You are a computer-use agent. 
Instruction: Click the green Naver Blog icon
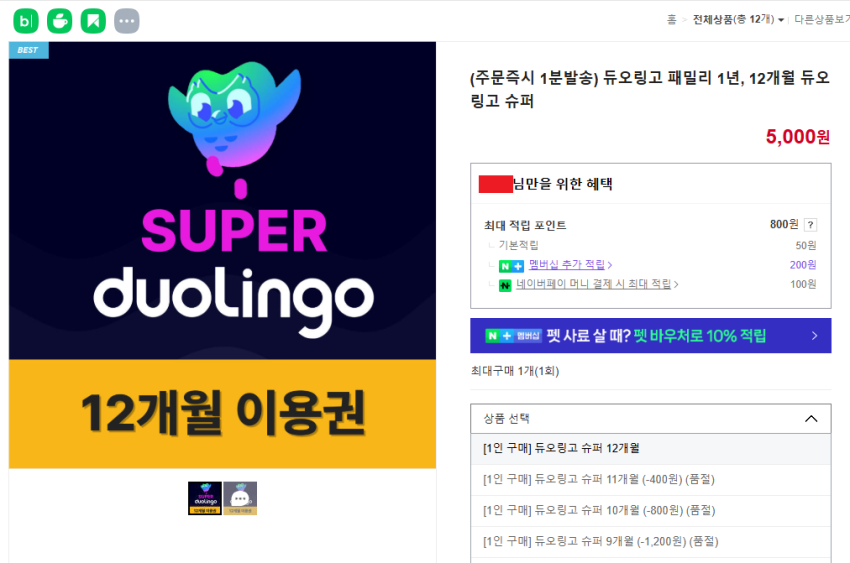point(26,21)
